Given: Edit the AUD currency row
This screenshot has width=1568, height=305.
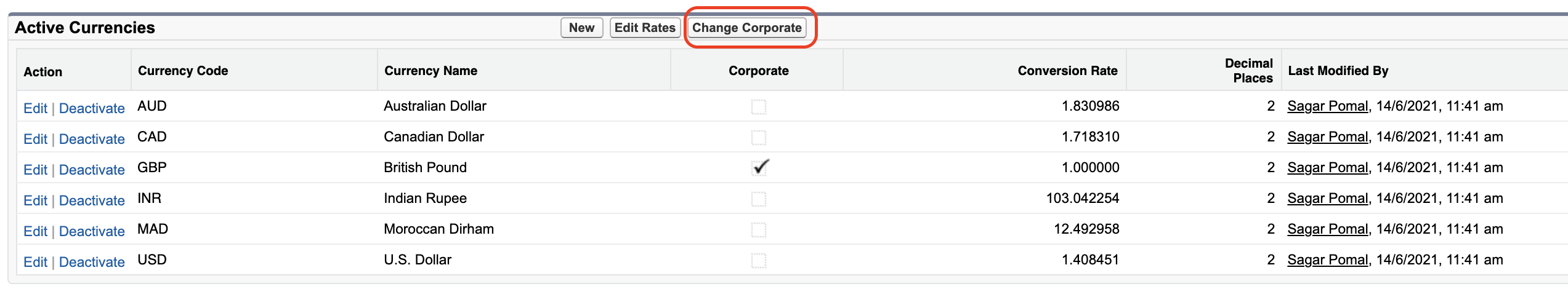Looking at the screenshot, I should [x=35, y=108].
